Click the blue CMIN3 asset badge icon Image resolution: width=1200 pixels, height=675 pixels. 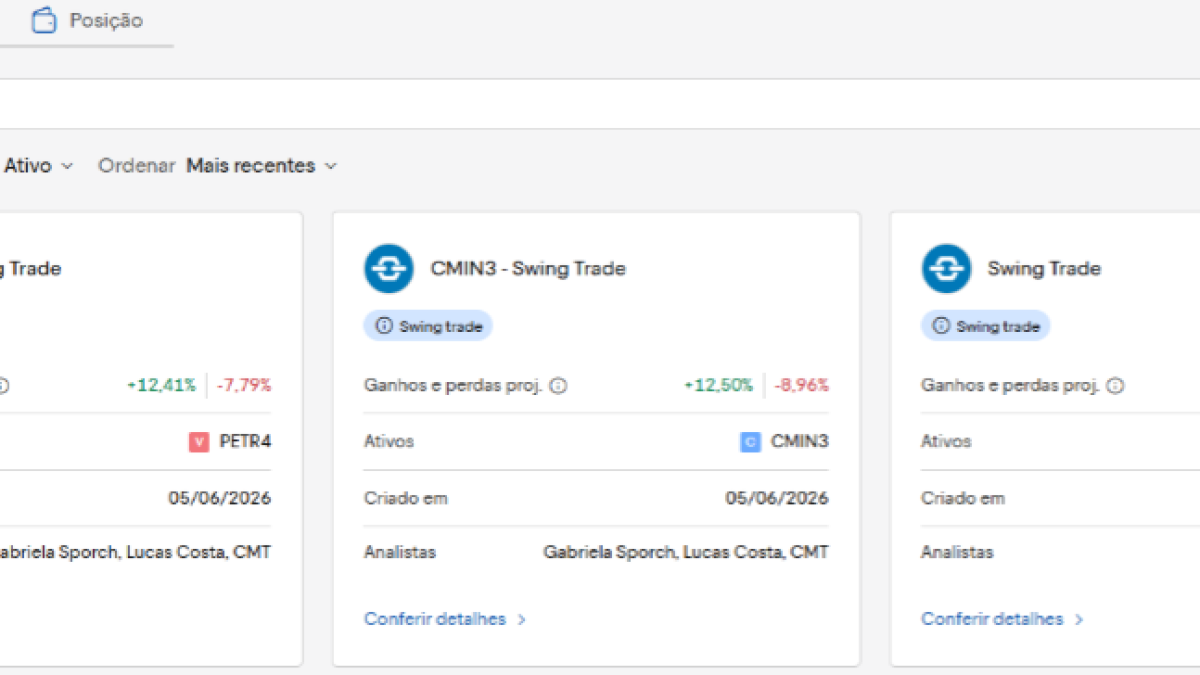click(x=750, y=442)
